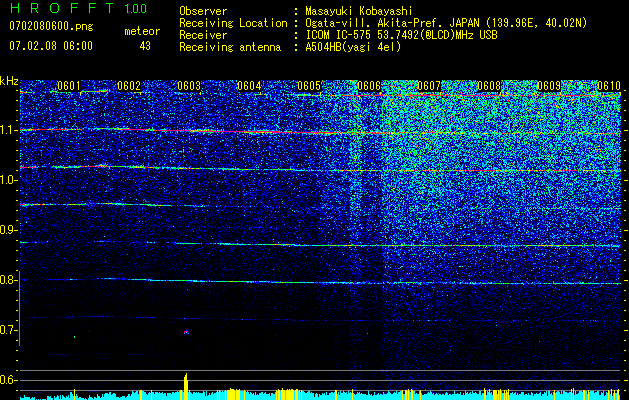
Task: Click the meteor count label
Action: point(142,31)
